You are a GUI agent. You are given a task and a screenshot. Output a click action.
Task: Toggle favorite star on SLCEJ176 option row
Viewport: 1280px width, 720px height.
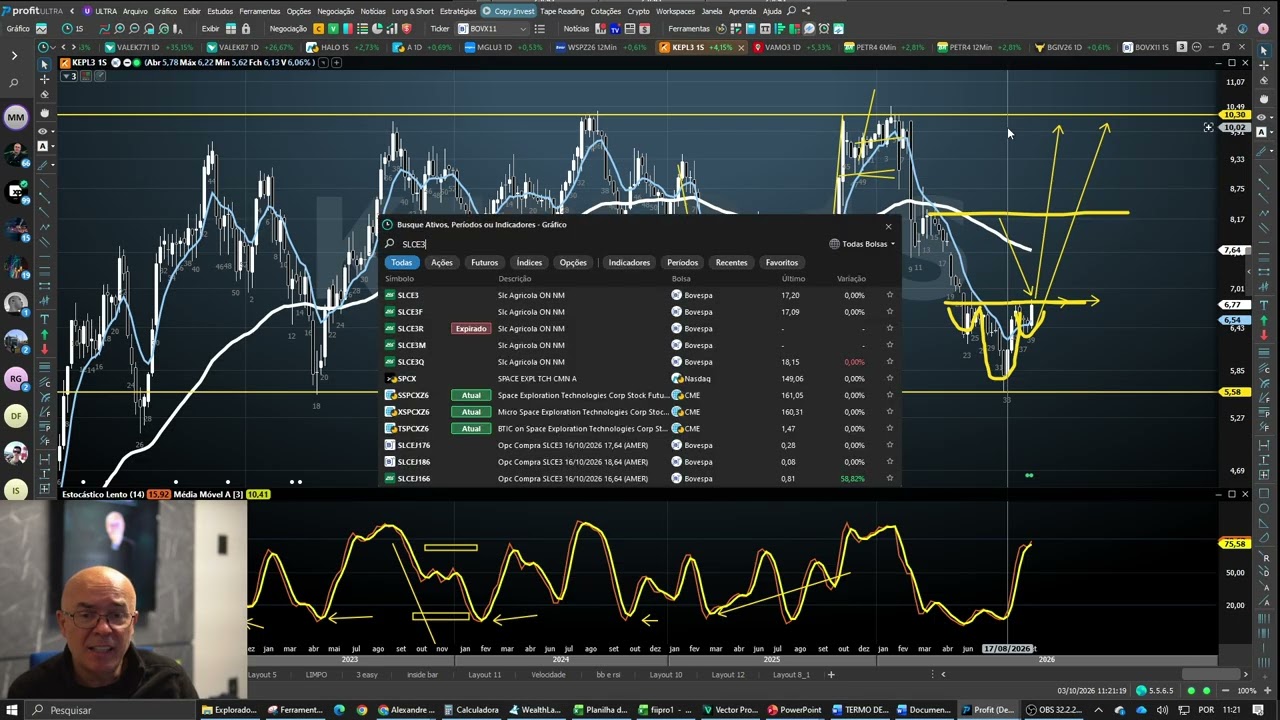(x=889, y=445)
